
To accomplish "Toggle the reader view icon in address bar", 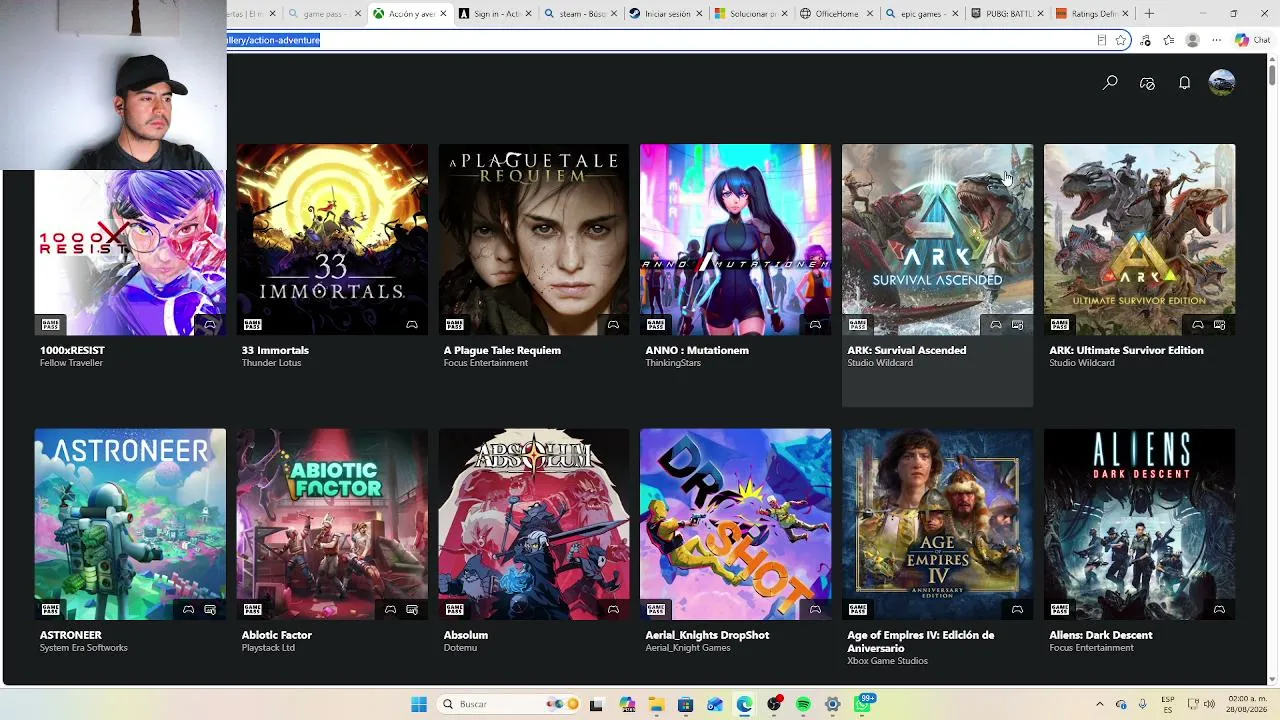I will pyautogui.click(x=1101, y=40).
